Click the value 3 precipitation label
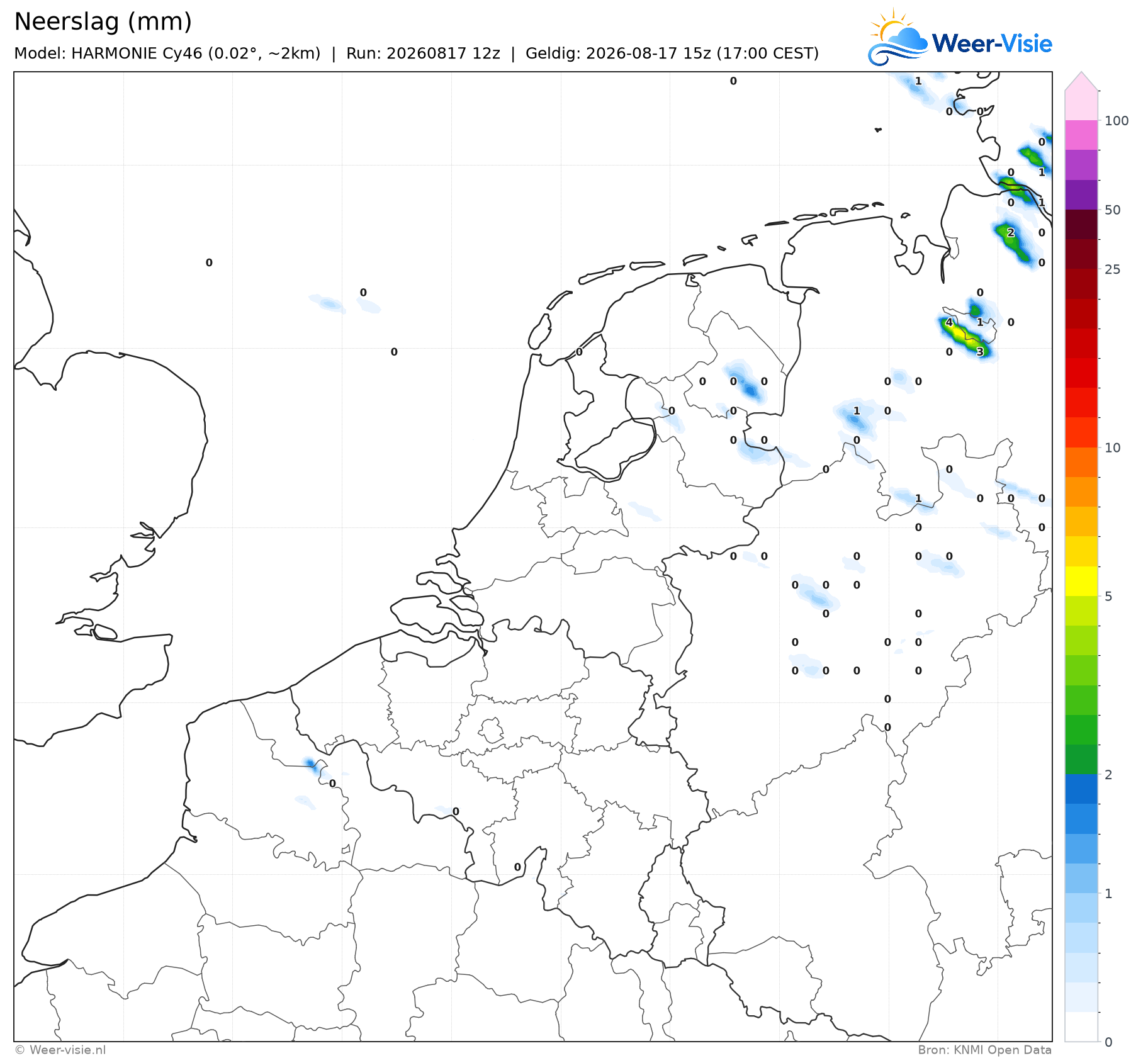The height and width of the screenshot is (1058, 1148). [x=979, y=352]
